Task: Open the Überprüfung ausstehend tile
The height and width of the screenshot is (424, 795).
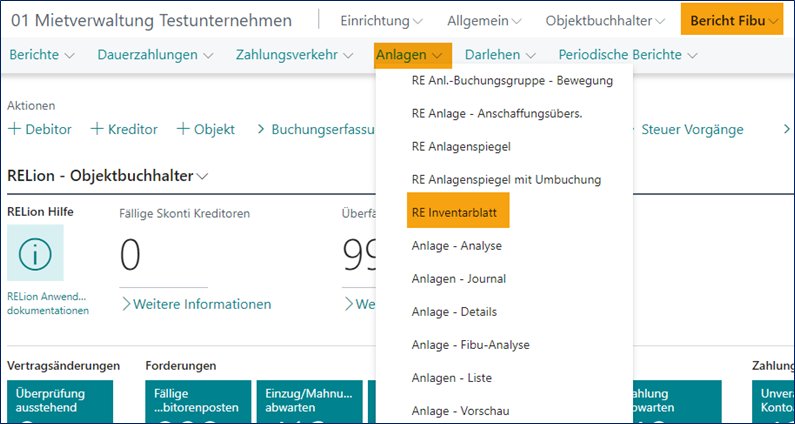Action: coord(58,400)
